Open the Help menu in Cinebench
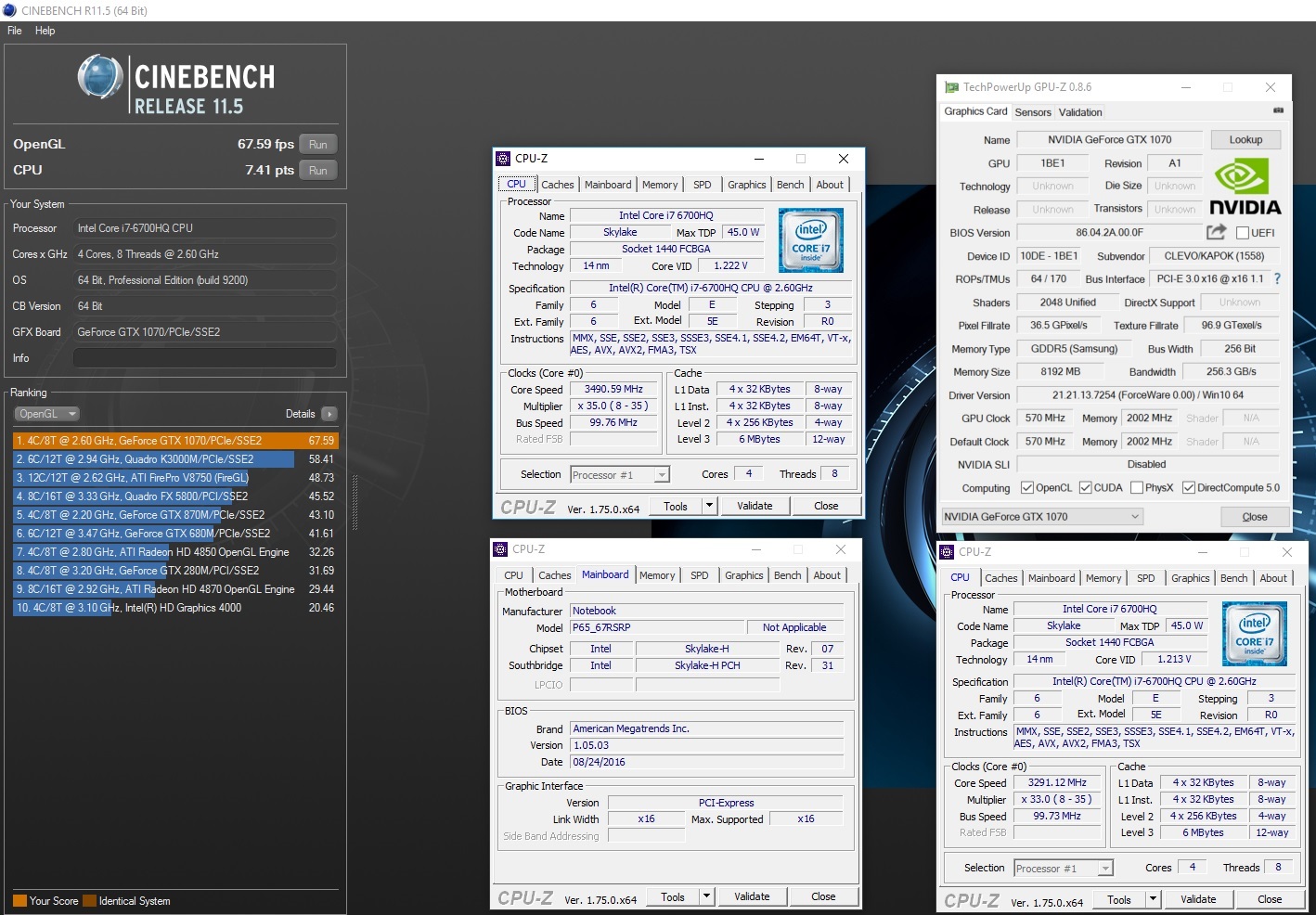This screenshot has height=915, width=1316. tap(45, 31)
